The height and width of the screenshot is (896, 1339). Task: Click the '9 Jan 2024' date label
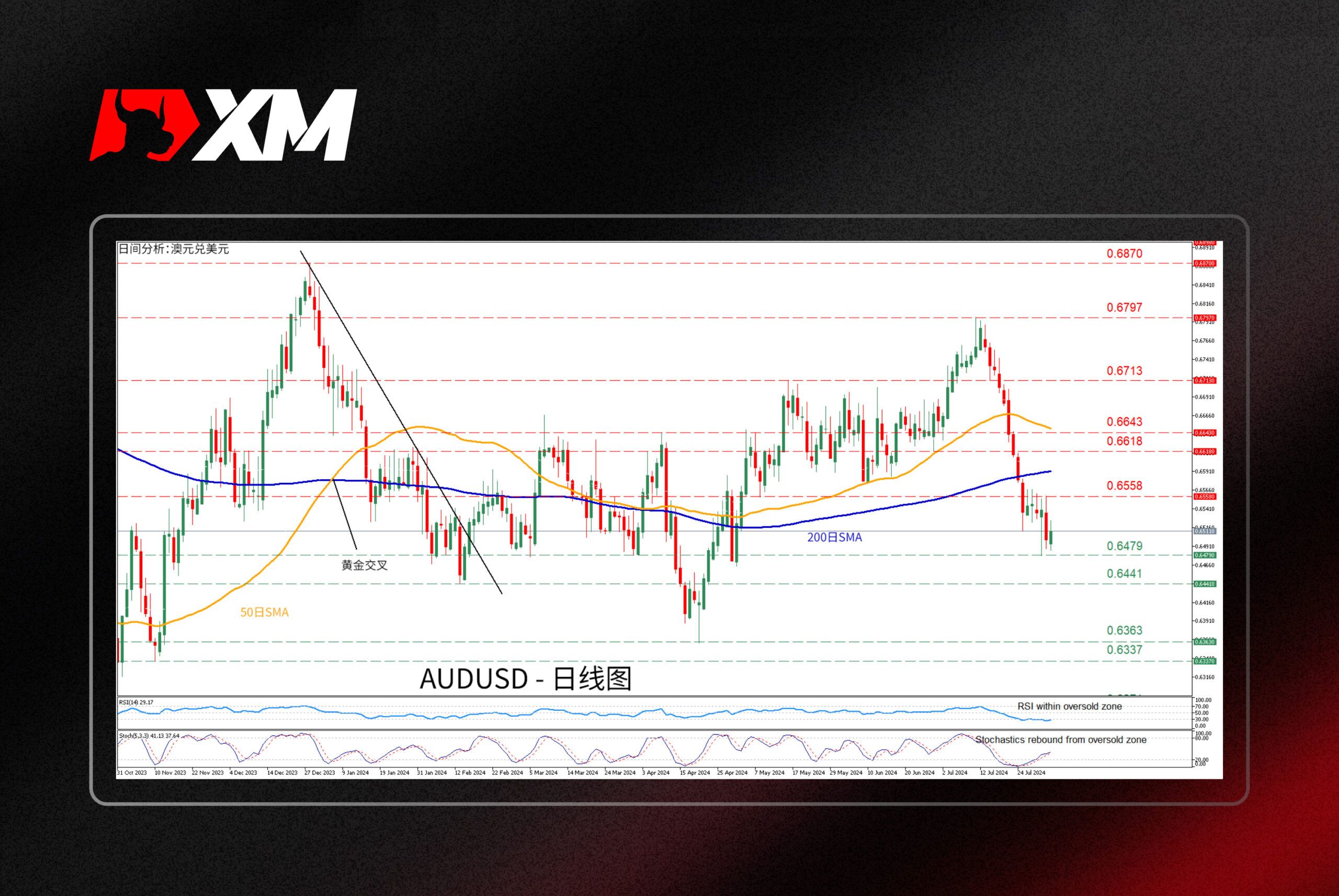pyautogui.click(x=355, y=773)
